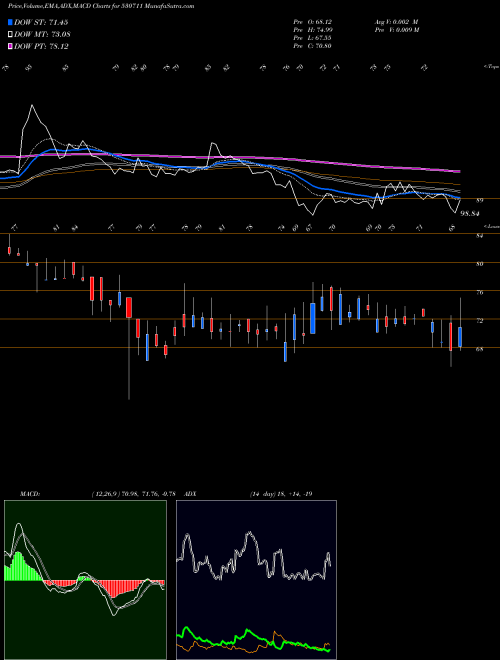Click the 84 price axis label
This screenshot has height=660, width=500.
479,236
